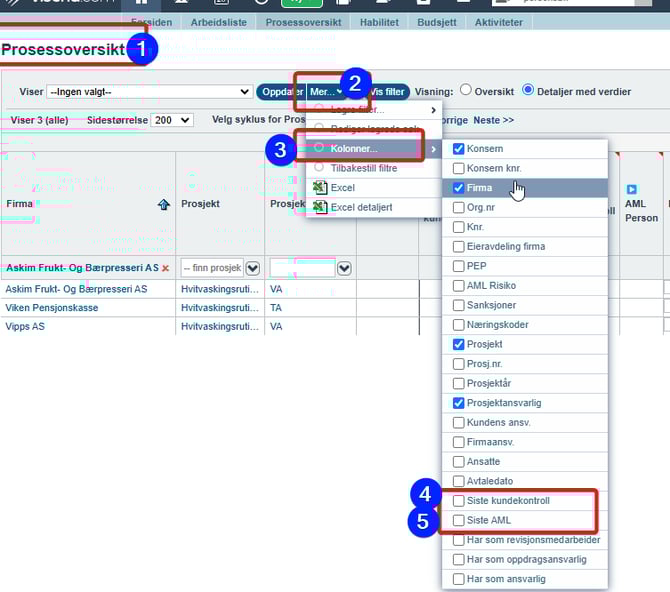
Task: Uncheck the Konsern column checkbox
Action: (459, 148)
